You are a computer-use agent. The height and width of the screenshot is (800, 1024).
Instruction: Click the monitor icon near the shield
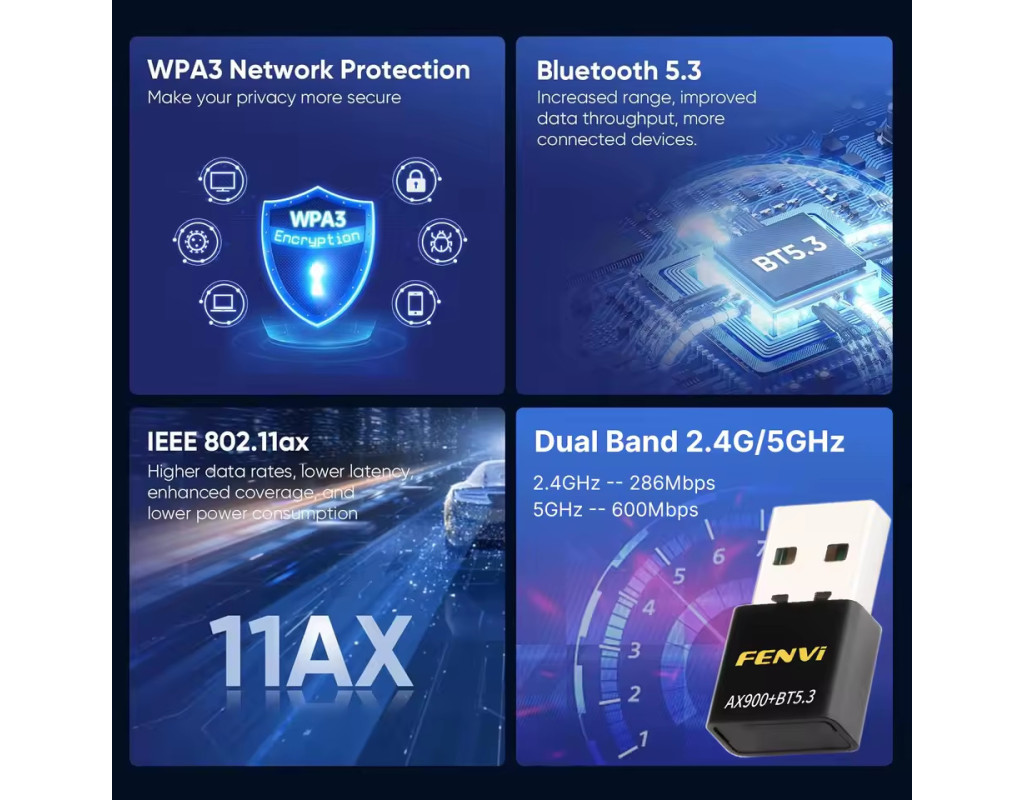click(223, 181)
